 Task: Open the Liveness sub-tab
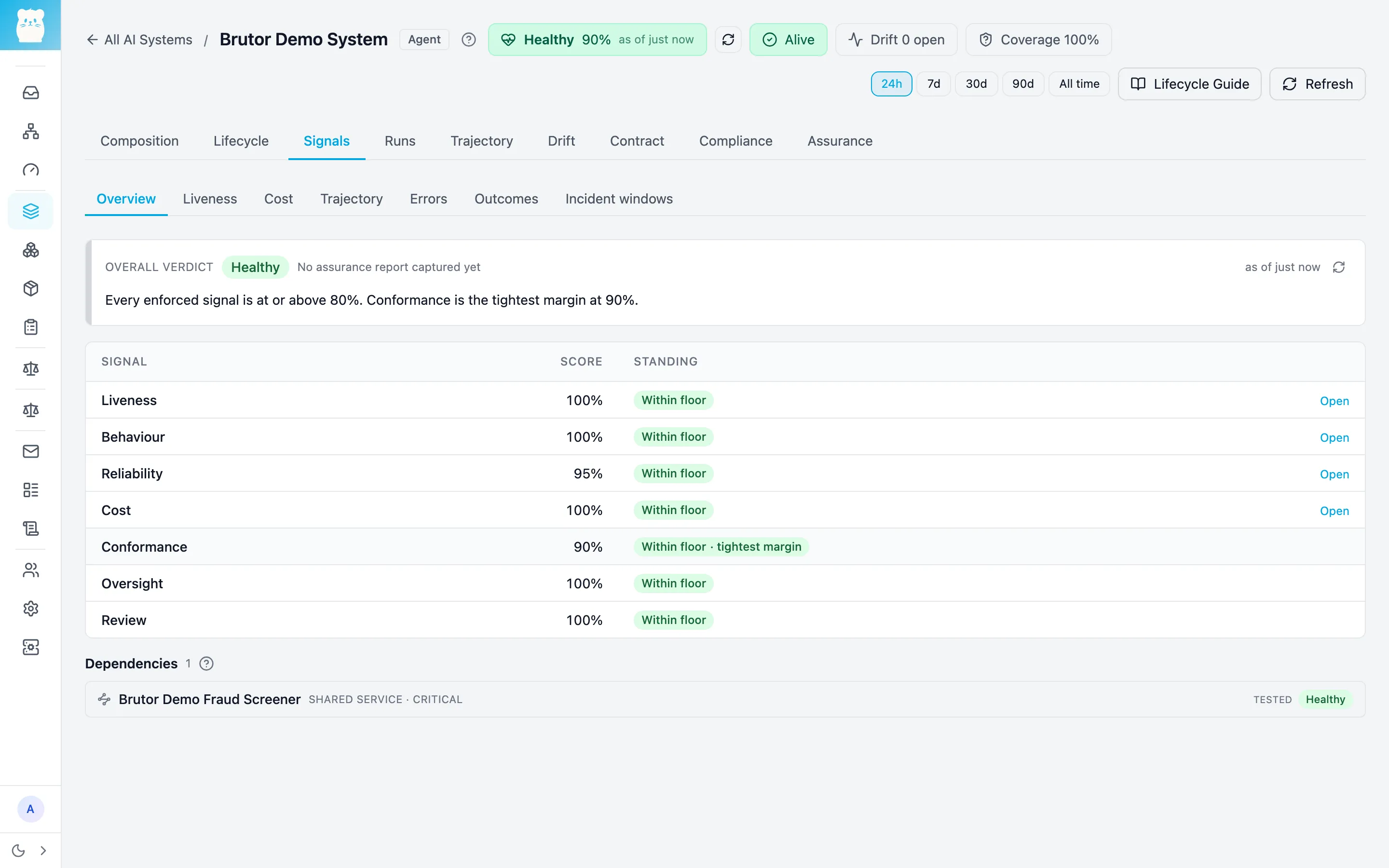pyautogui.click(x=209, y=199)
